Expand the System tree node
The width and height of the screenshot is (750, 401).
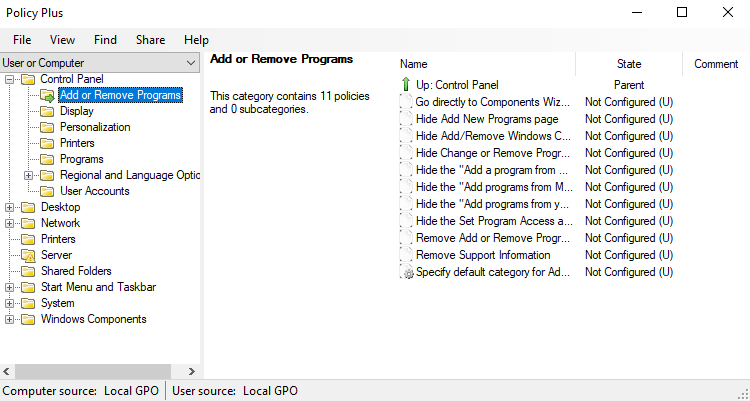9,303
